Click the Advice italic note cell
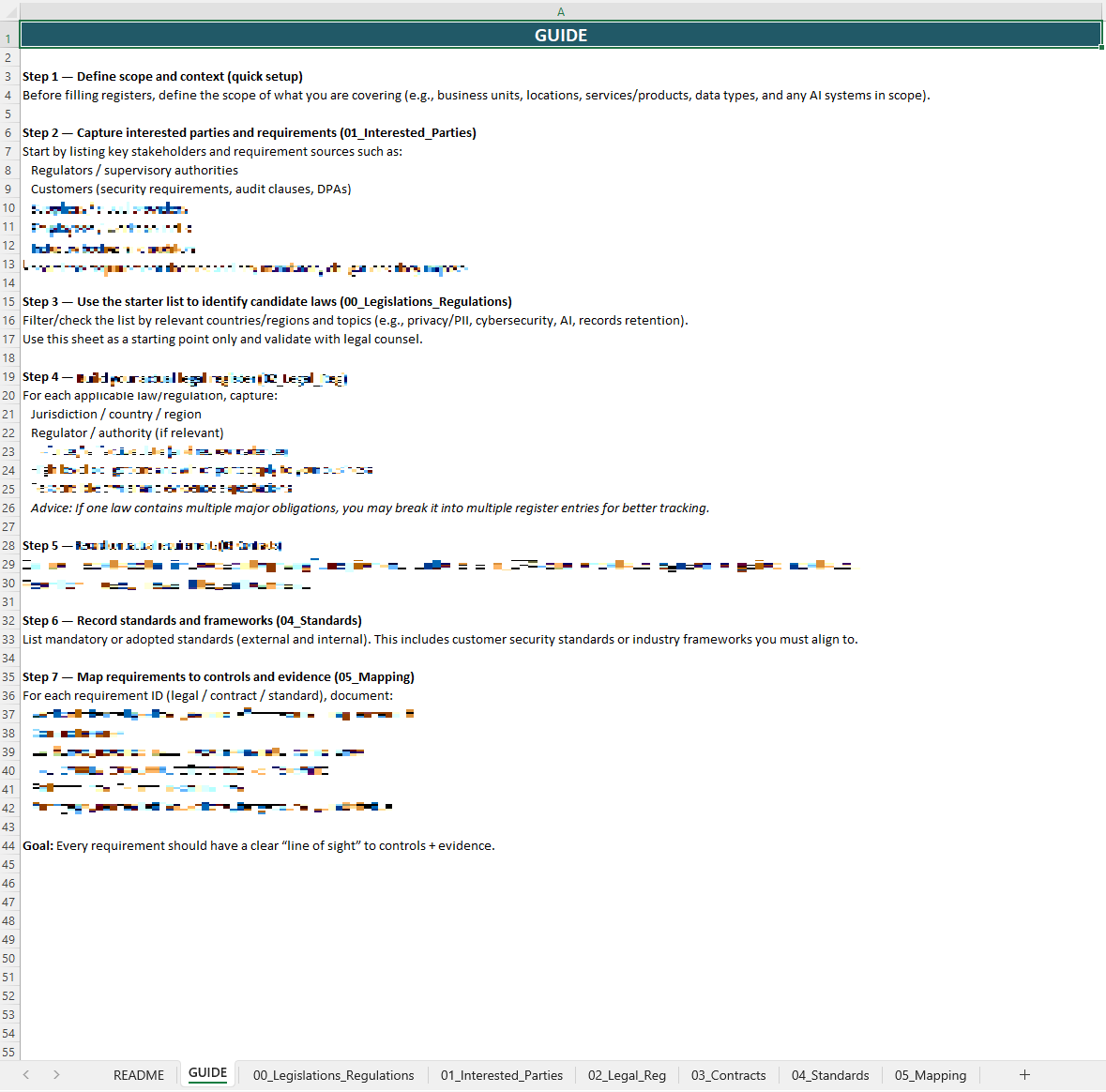The image size is (1106, 1092). 370,508
